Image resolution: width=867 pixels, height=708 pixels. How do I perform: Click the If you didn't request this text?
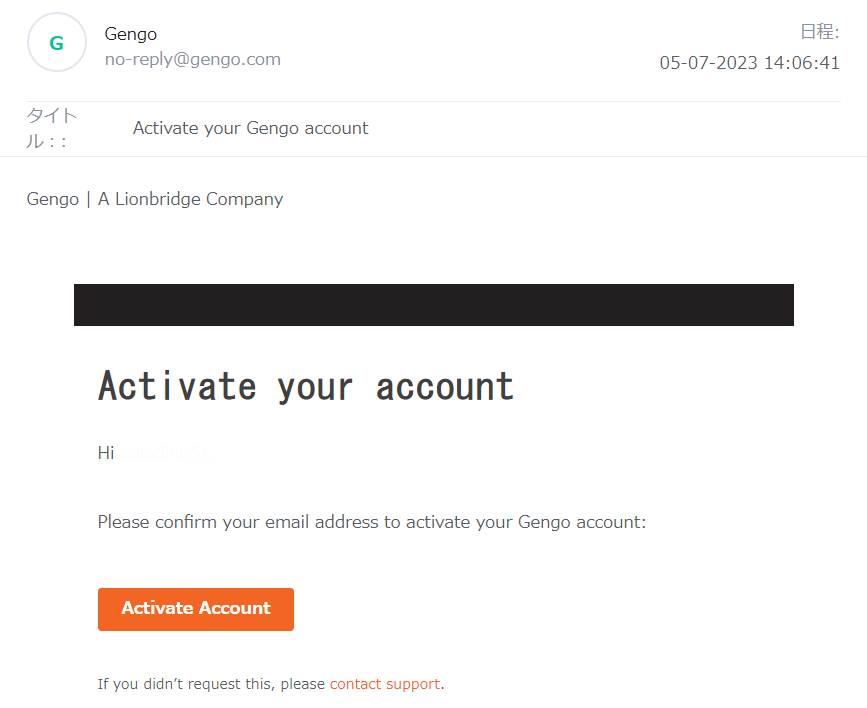(x=211, y=684)
